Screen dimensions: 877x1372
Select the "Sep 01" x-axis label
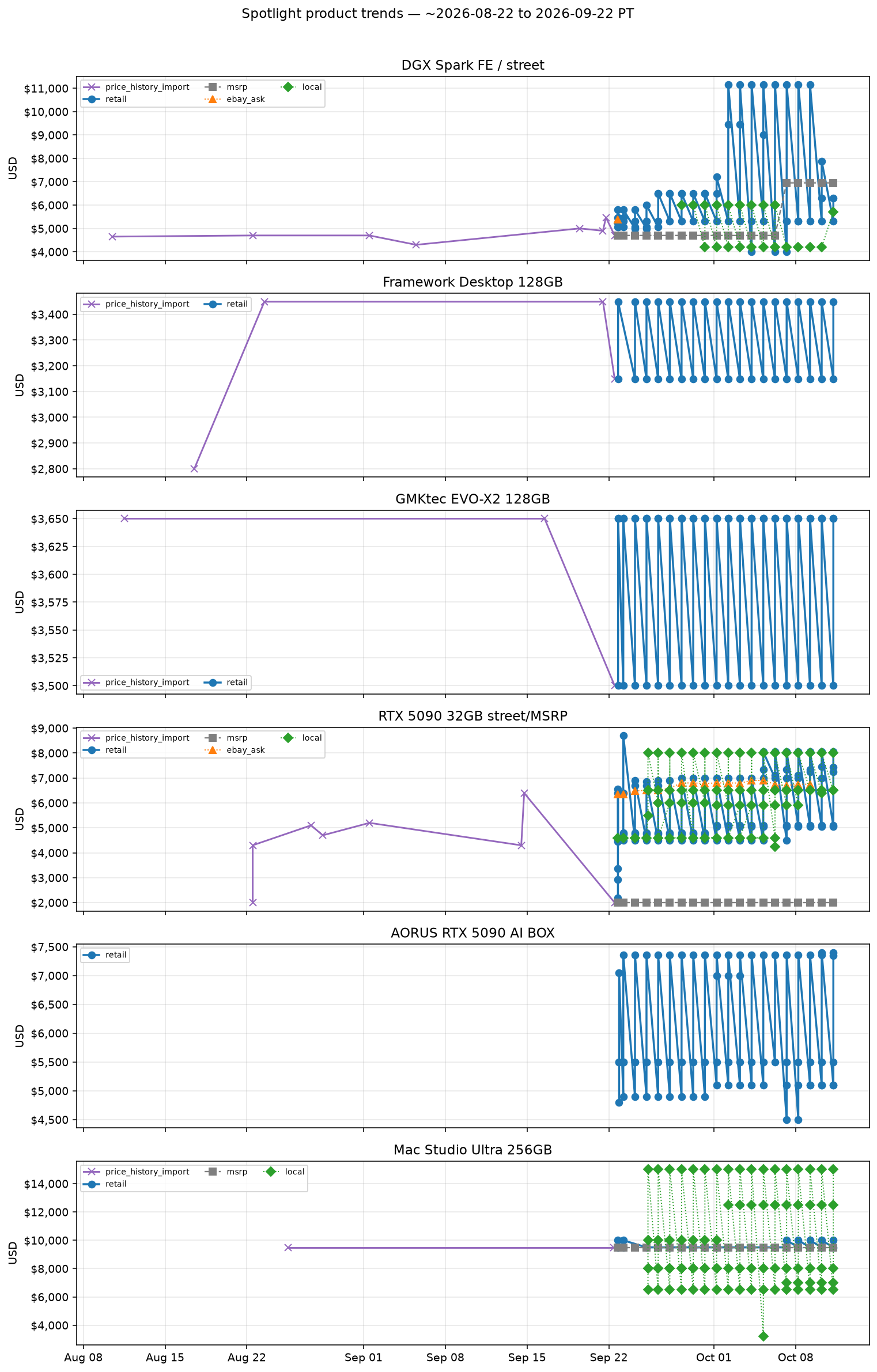click(364, 1358)
